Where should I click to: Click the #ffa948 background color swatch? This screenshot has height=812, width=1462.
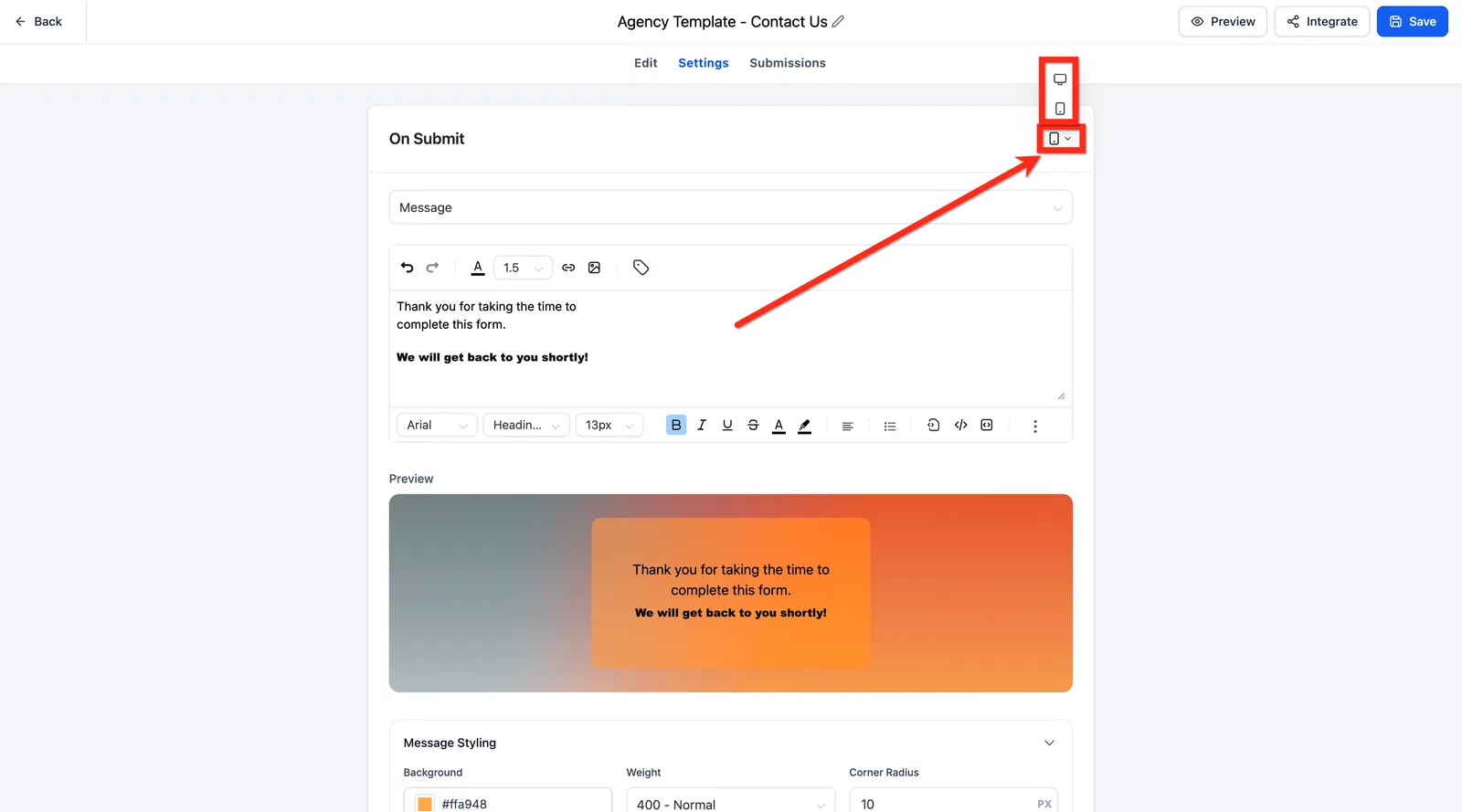pos(425,804)
